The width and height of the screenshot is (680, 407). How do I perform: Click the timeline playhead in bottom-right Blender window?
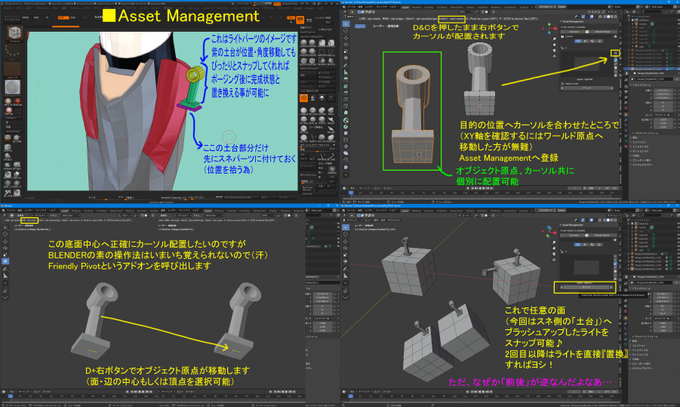(x=350, y=396)
